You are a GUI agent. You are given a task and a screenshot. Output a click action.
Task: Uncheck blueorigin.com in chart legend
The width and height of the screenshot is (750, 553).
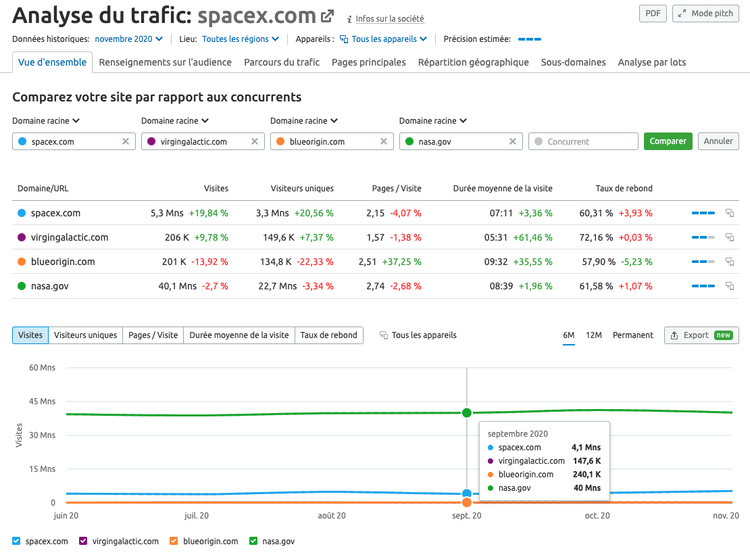coord(174,541)
